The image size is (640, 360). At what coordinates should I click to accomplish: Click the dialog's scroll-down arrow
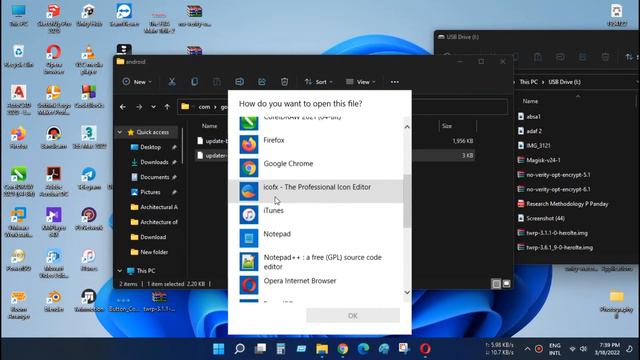[407, 292]
